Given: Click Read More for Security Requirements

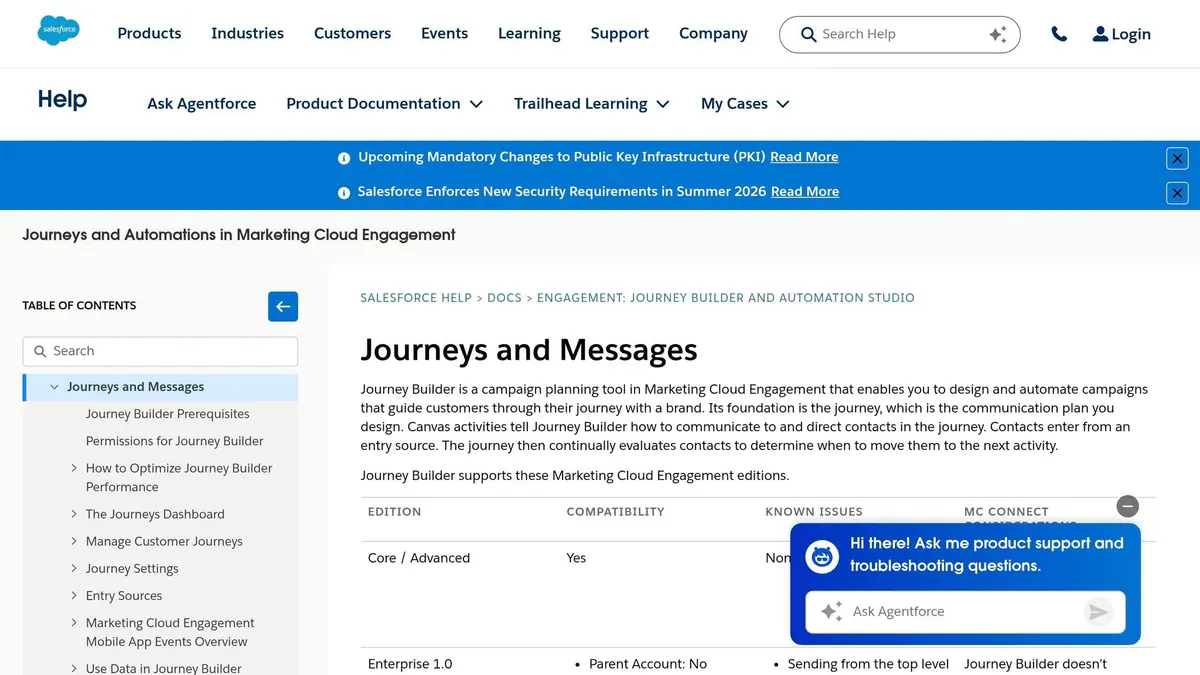Looking at the screenshot, I should pos(805,192).
